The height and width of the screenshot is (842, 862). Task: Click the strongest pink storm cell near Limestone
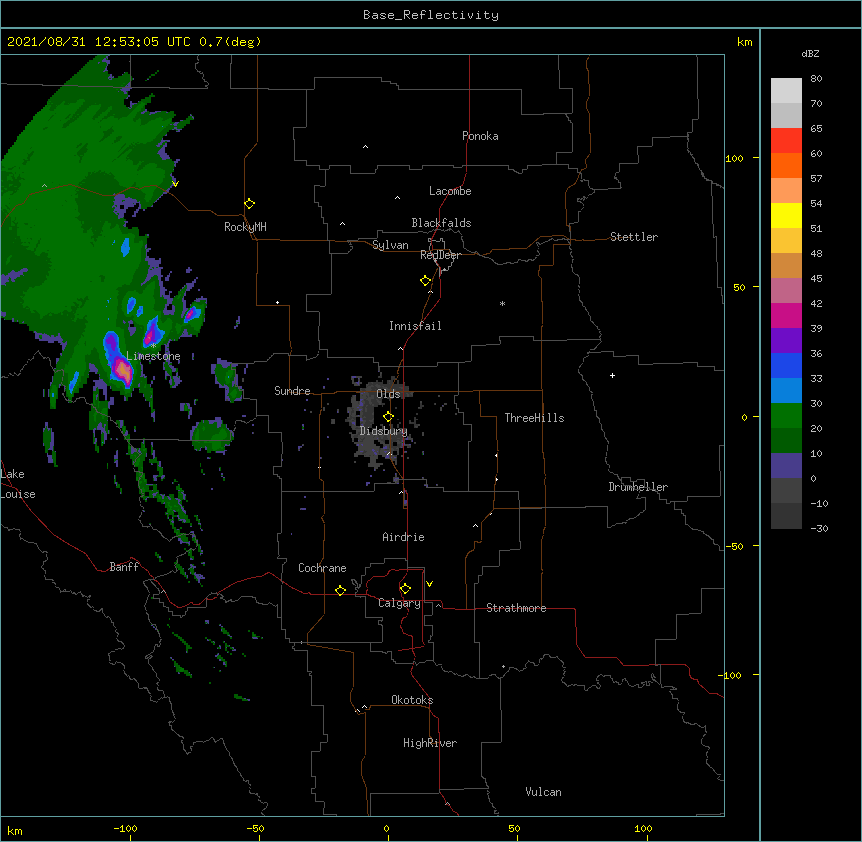coord(123,370)
